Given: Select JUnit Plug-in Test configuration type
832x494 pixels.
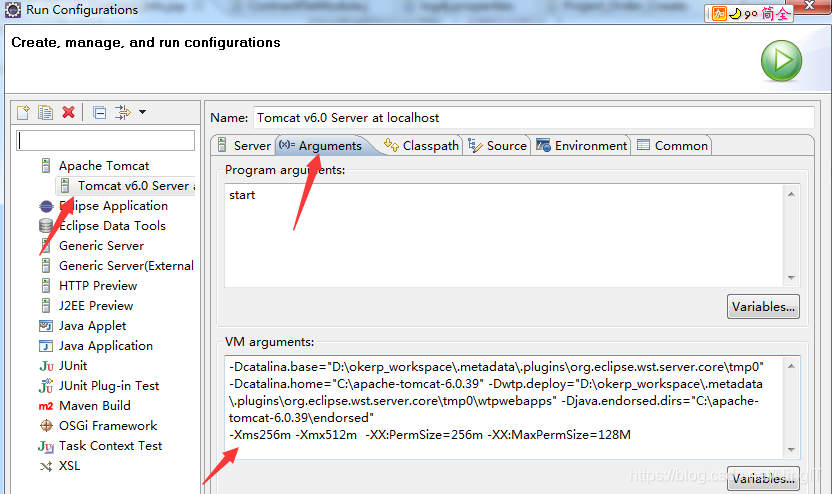Looking at the screenshot, I should click(x=109, y=386).
